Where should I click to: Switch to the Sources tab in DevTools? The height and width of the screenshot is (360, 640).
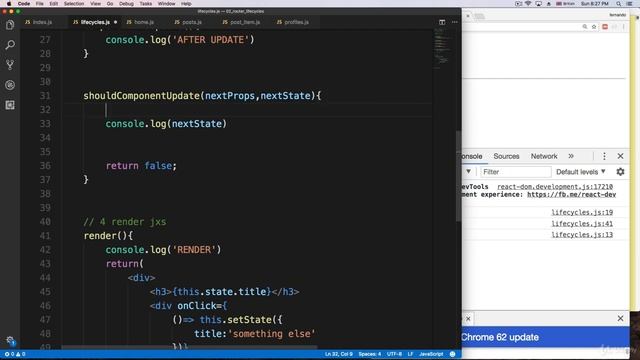tap(506, 156)
